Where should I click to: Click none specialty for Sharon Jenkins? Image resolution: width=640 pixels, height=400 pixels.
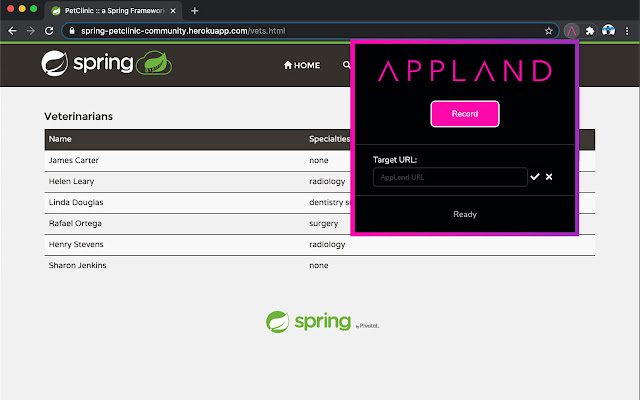[x=319, y=266]
